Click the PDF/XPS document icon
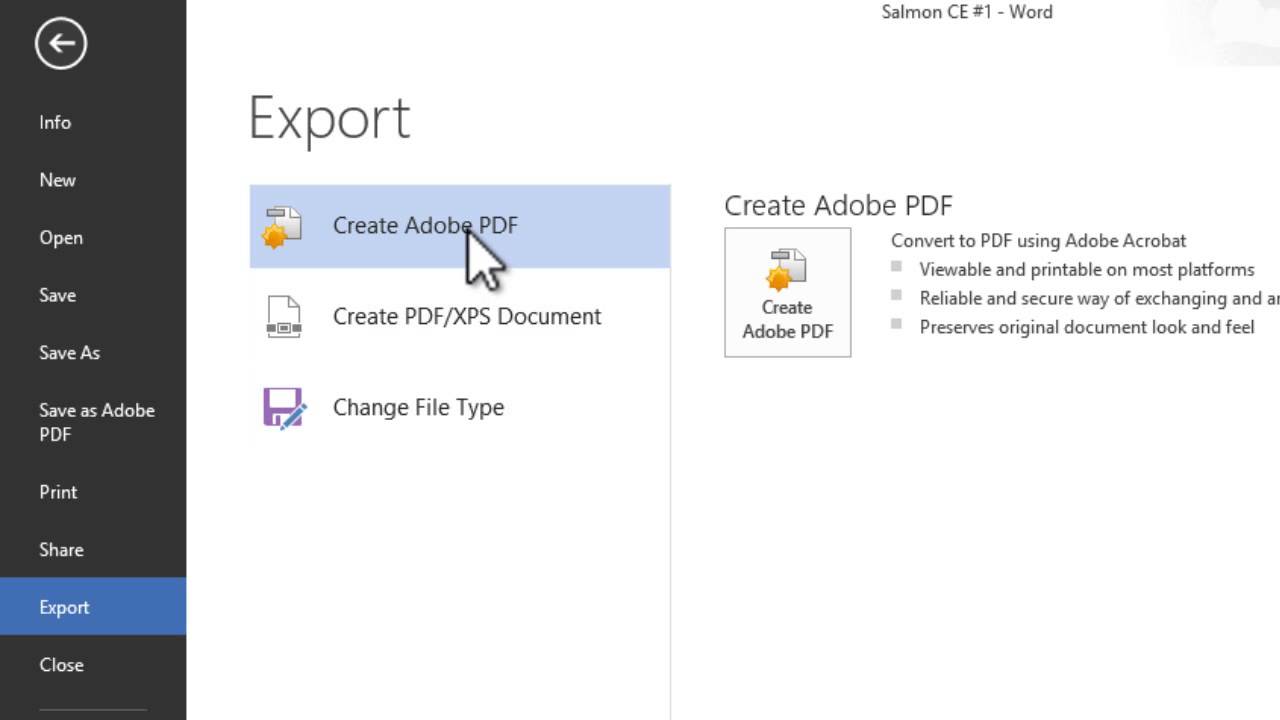Screen dimensions: 1280x720 pos(284,317)
